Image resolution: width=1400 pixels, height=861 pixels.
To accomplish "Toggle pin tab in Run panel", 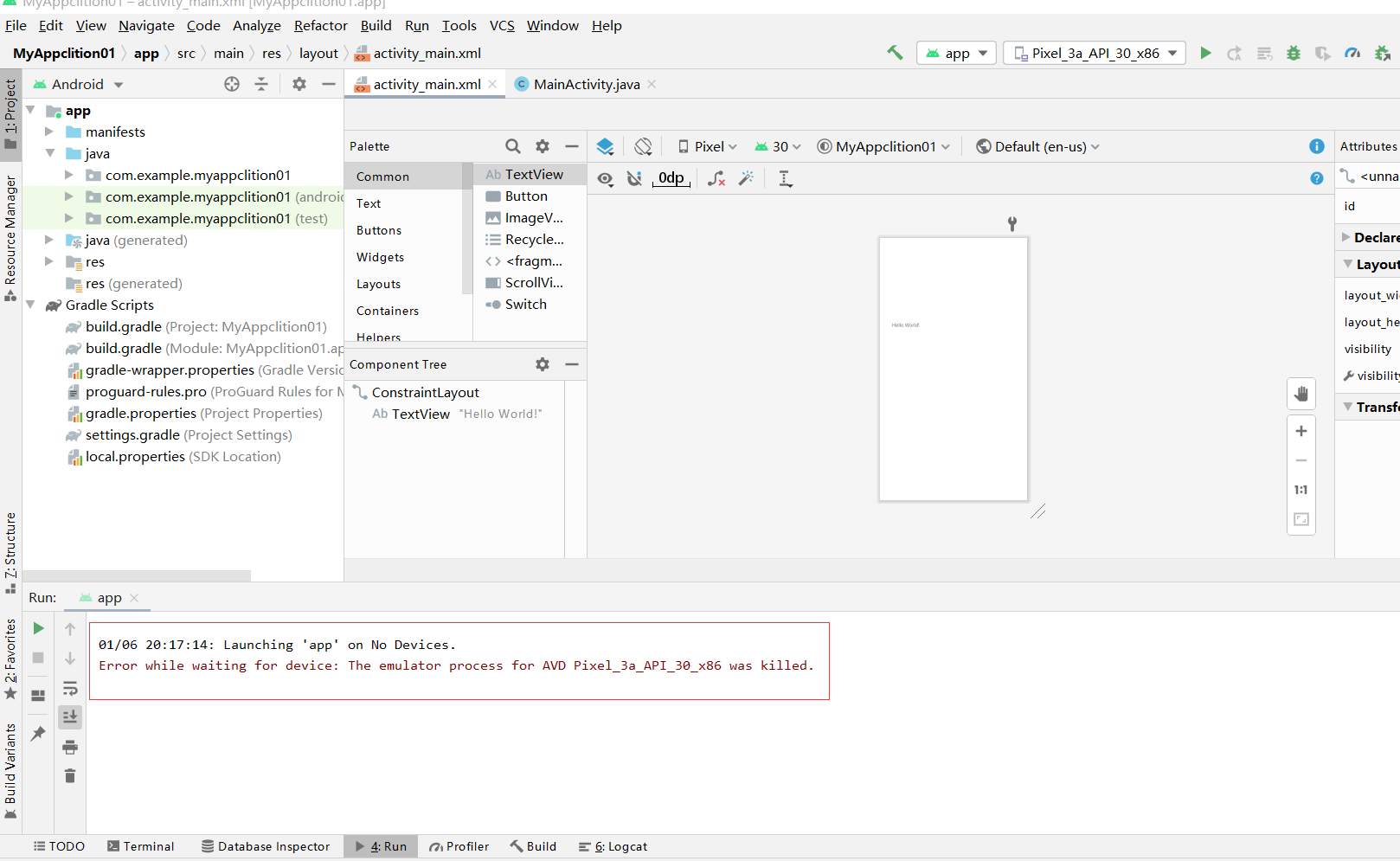I will point(38,734).
